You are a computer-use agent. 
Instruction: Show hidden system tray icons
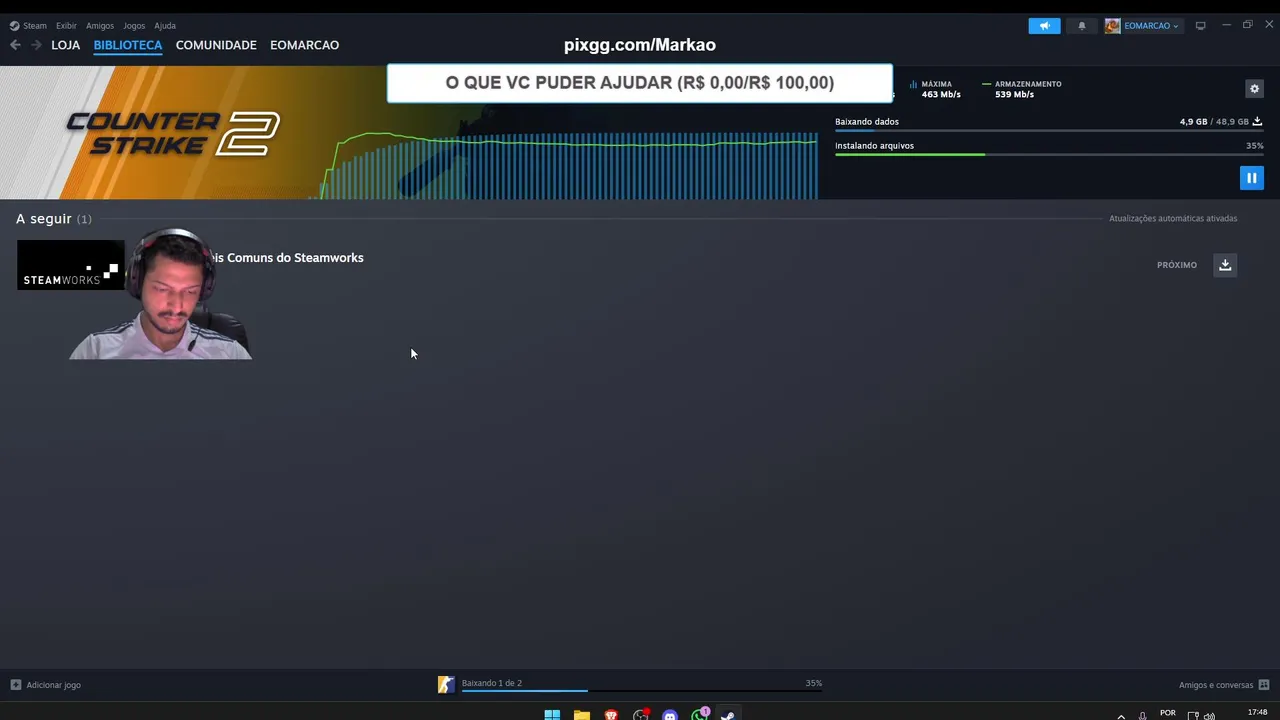tap(1121, 716)
